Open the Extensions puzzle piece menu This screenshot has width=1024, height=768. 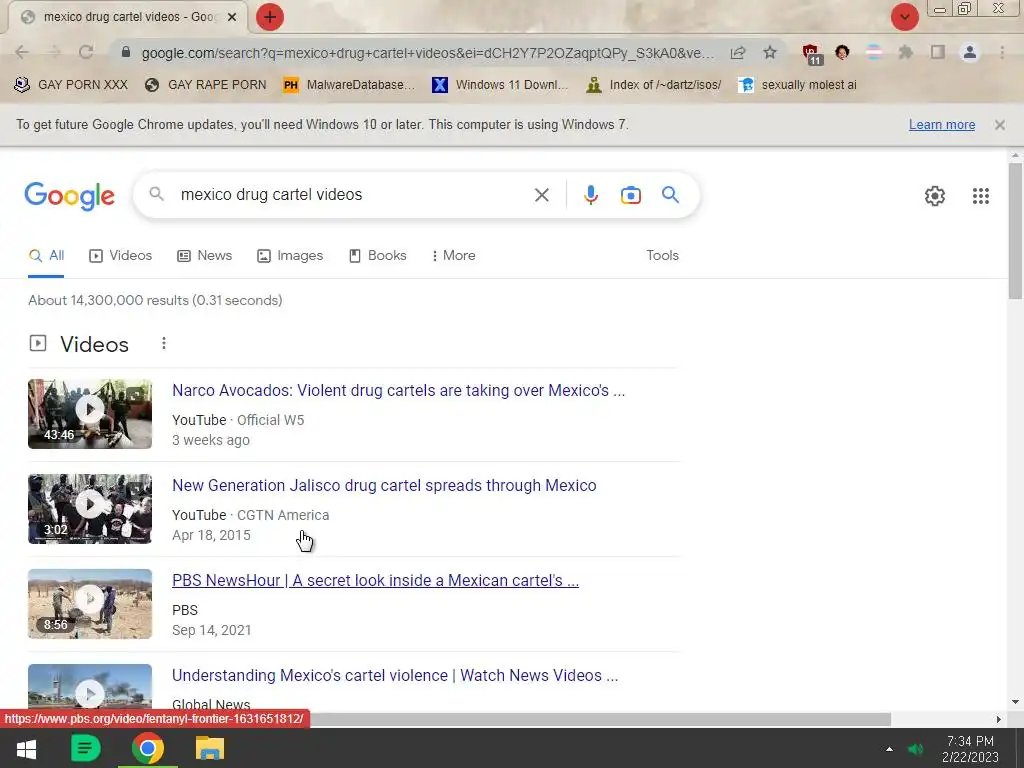[905, 52]
